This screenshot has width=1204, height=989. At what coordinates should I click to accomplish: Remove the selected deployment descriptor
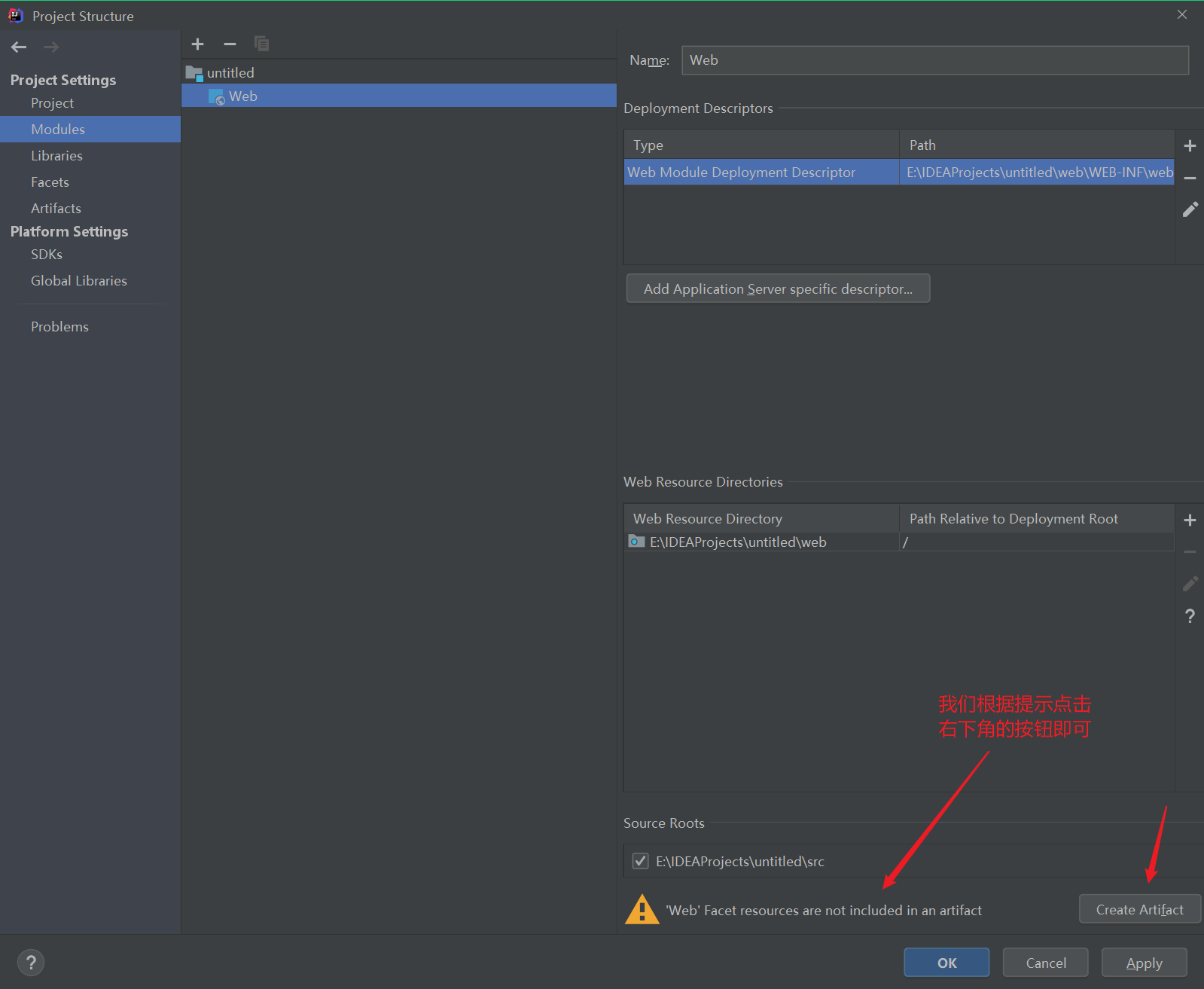(x=1190, y=179)
